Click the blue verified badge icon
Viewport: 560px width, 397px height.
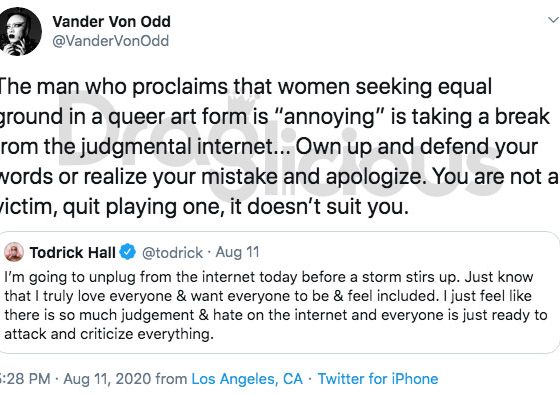tap(128, 252)
